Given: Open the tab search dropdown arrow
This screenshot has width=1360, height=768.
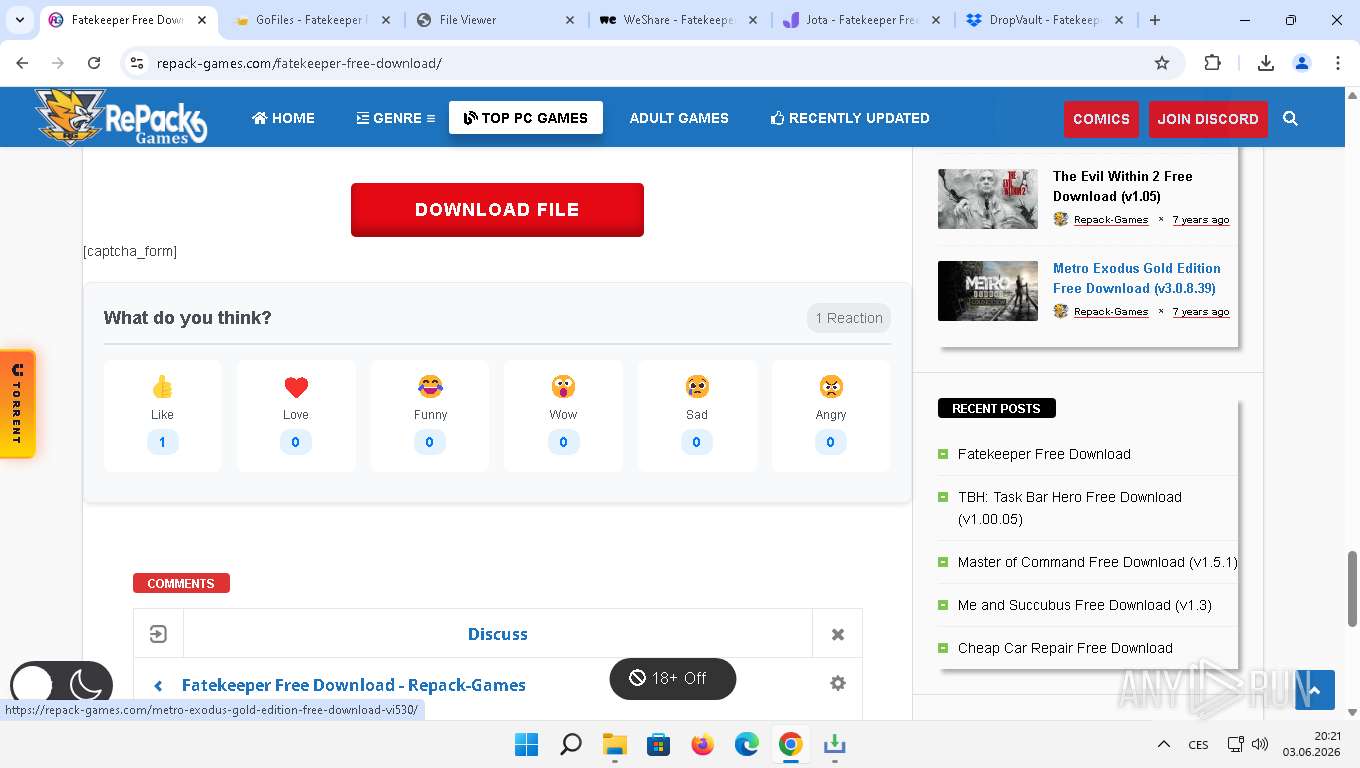Looking at the screenshot, I should (x=20, y=20).
